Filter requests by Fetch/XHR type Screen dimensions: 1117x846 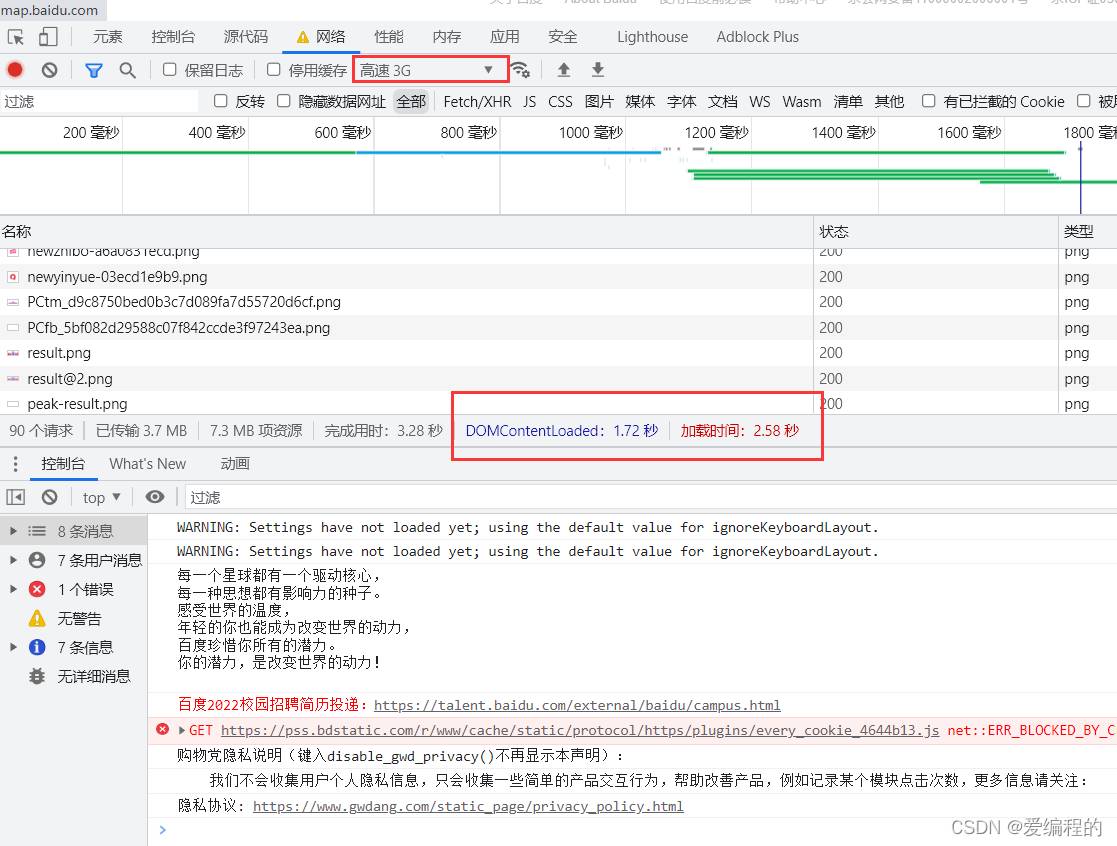477,102
